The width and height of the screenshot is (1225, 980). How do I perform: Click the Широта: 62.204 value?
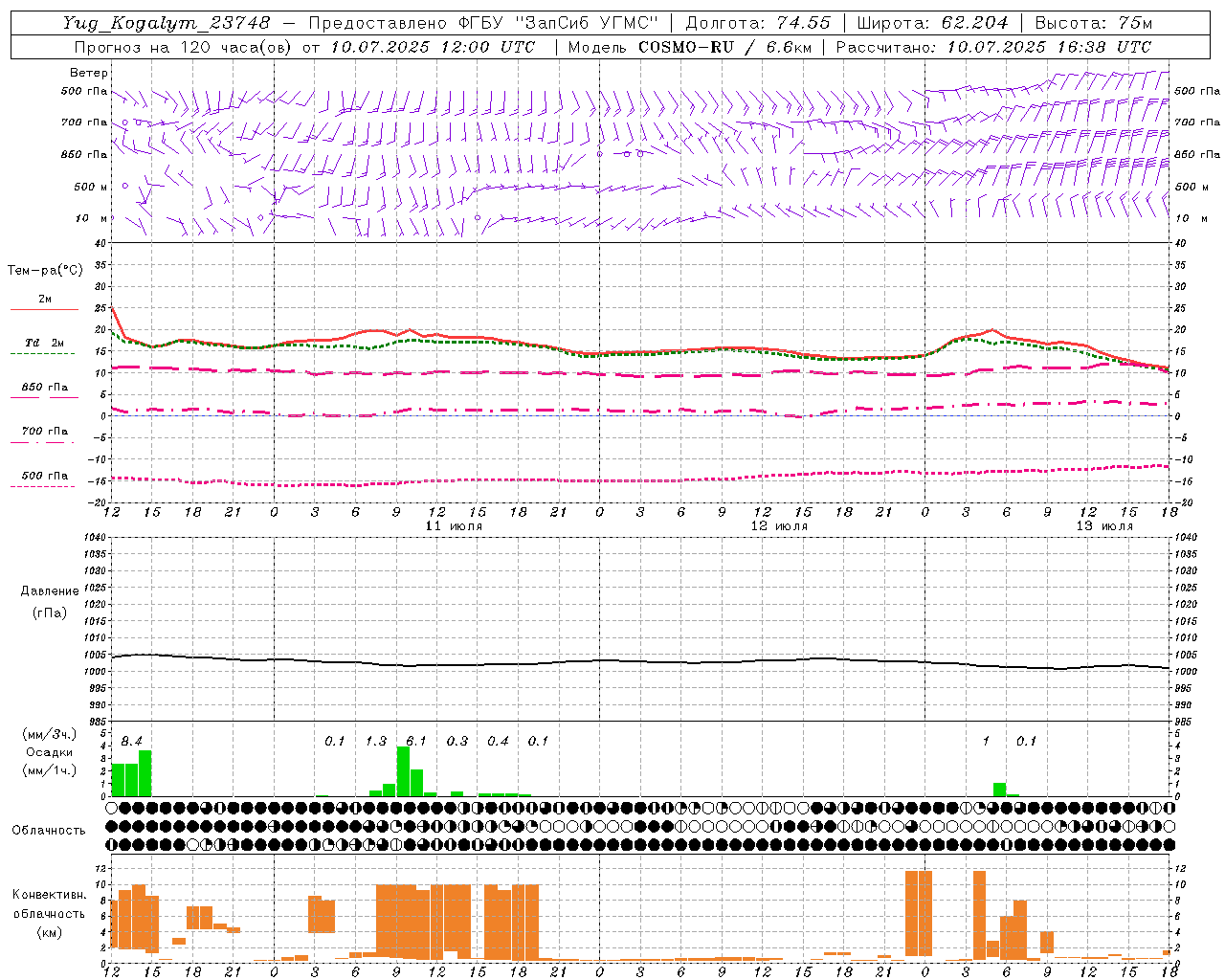click(x=932, y=23)
